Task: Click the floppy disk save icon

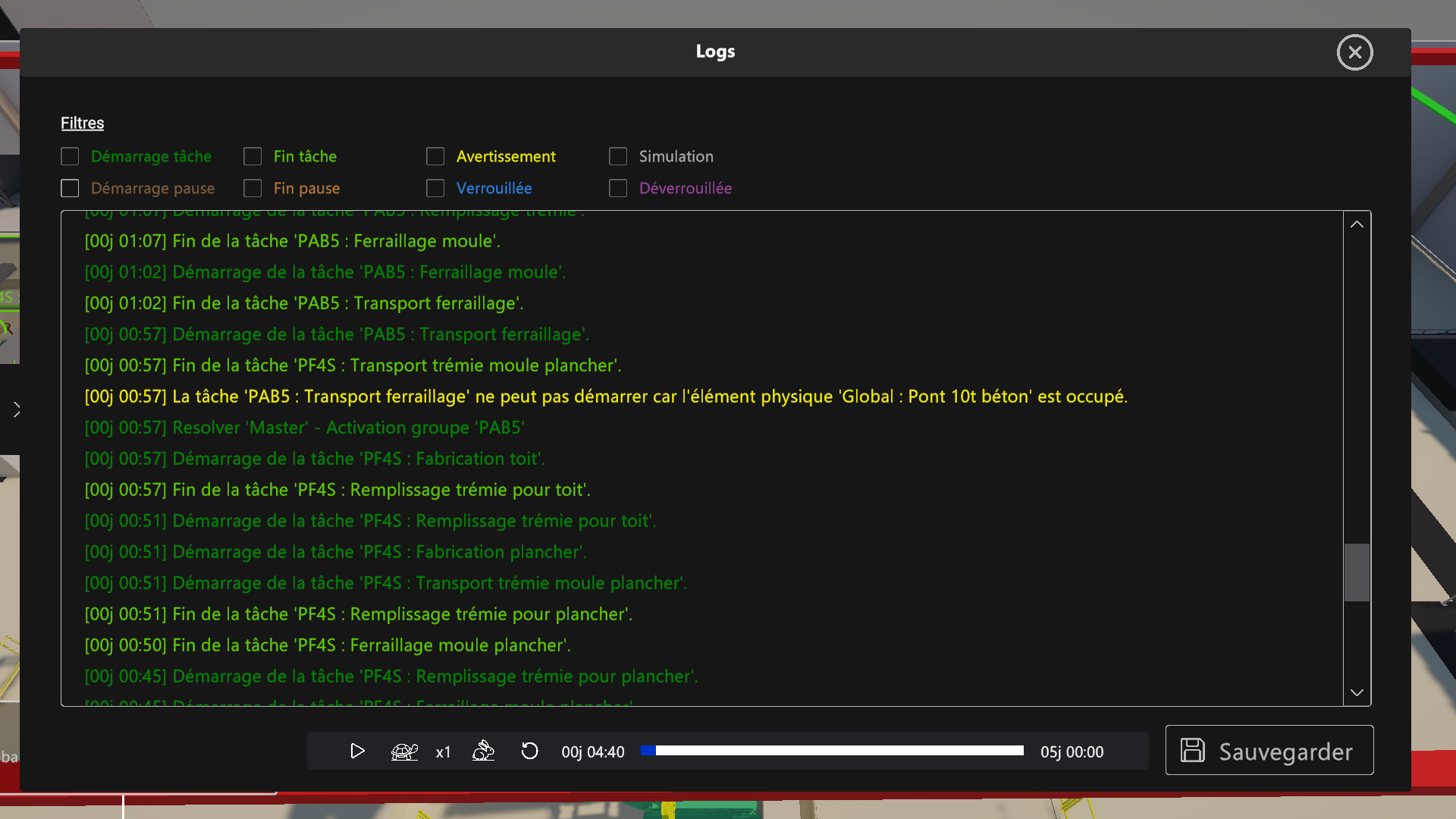Action: [1193, 751]
